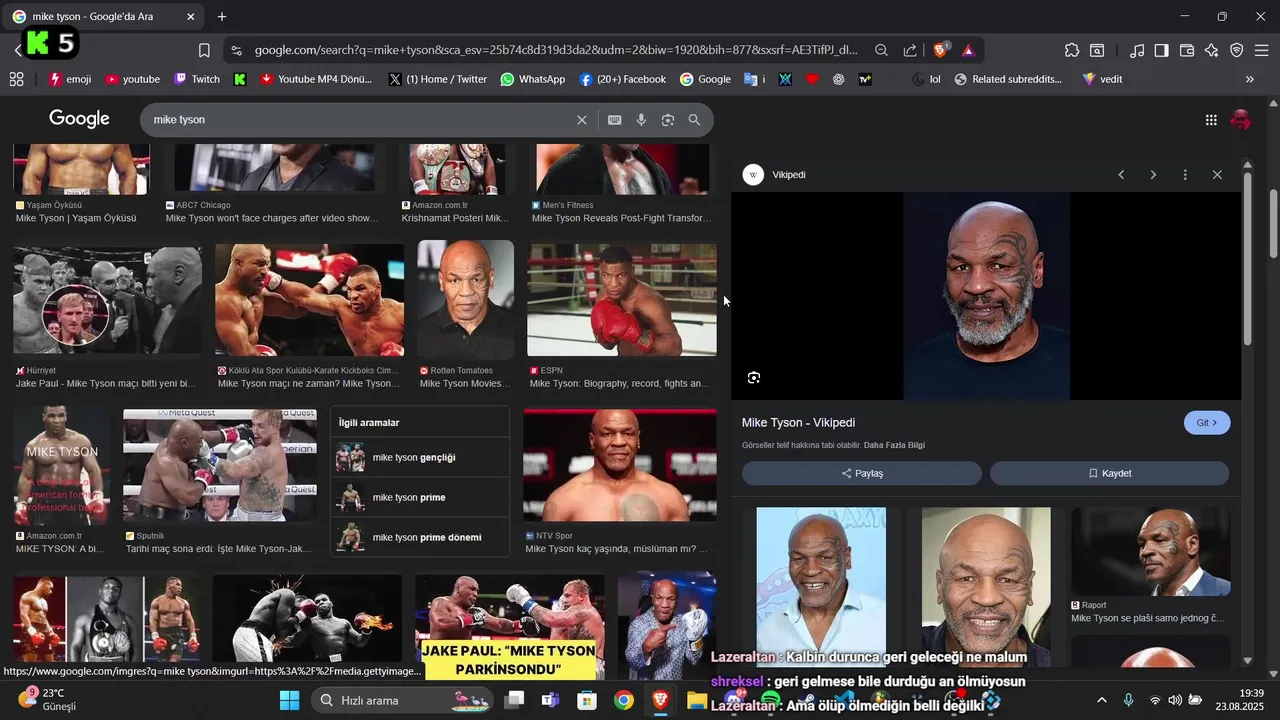Open the Brave Wallet icon

pos(1187,50)
